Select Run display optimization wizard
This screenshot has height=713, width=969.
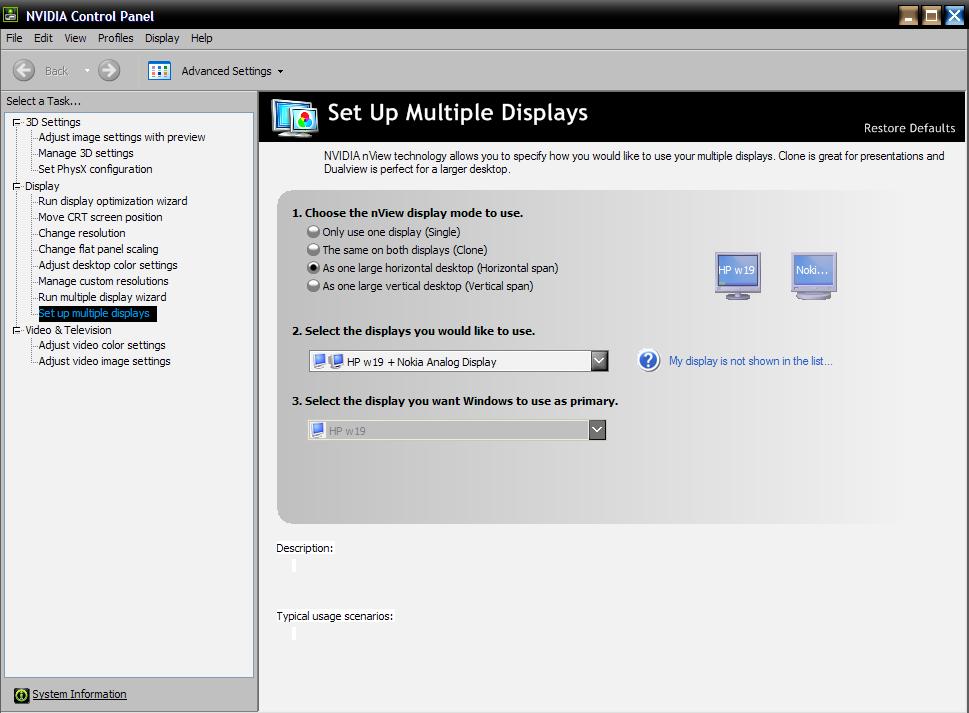point(112,201)
